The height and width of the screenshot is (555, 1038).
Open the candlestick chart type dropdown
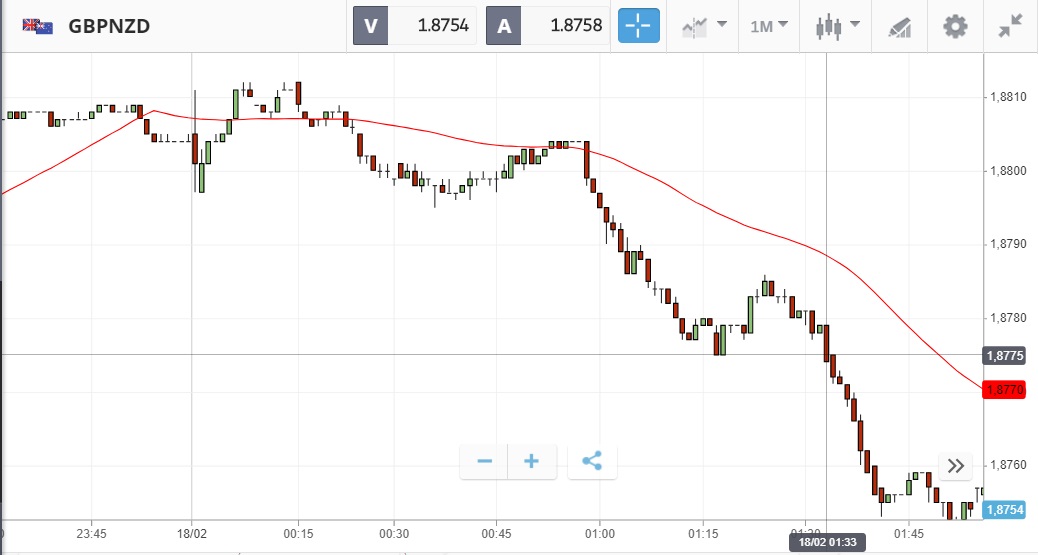(838, 26)
